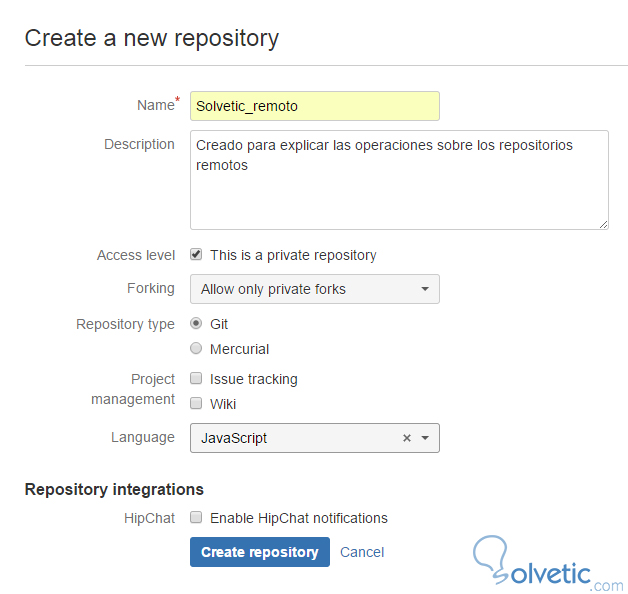The width and height of the screenshot is (628, 594).
Task: Click the Name field label
Action: 155,105
